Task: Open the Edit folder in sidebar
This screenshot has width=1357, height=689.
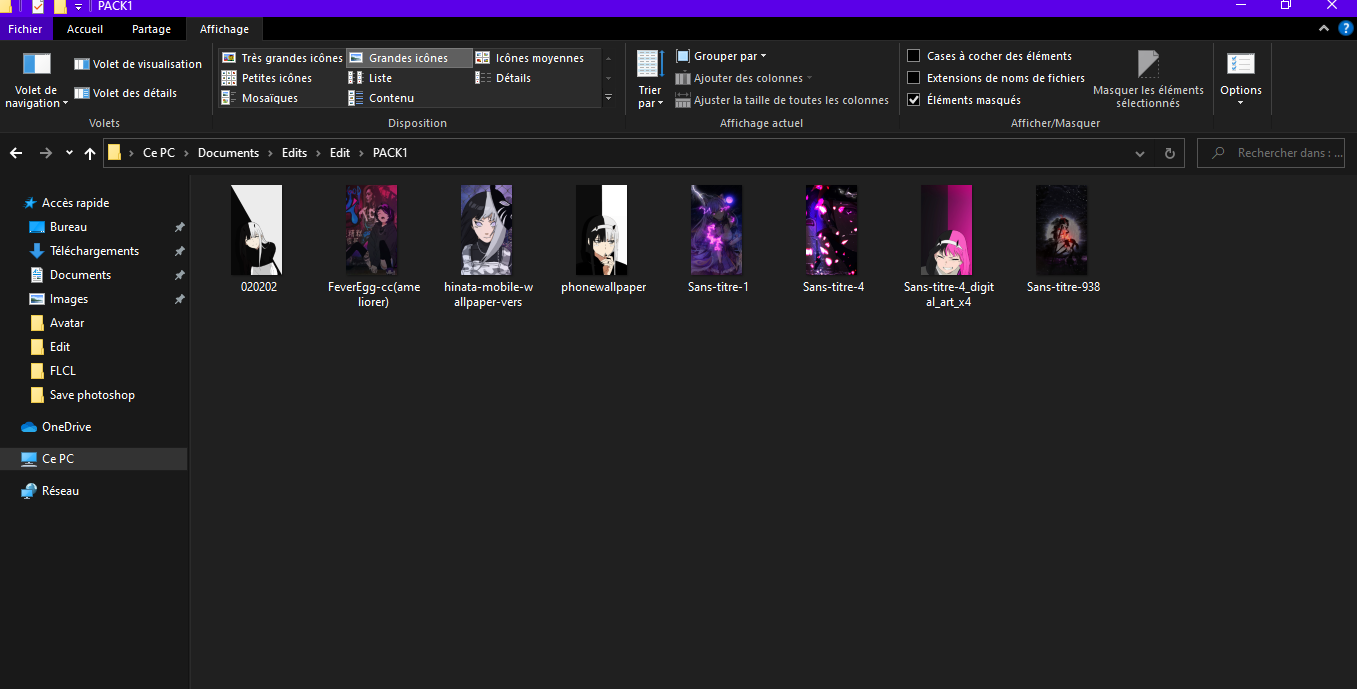Action: point(60,347)
